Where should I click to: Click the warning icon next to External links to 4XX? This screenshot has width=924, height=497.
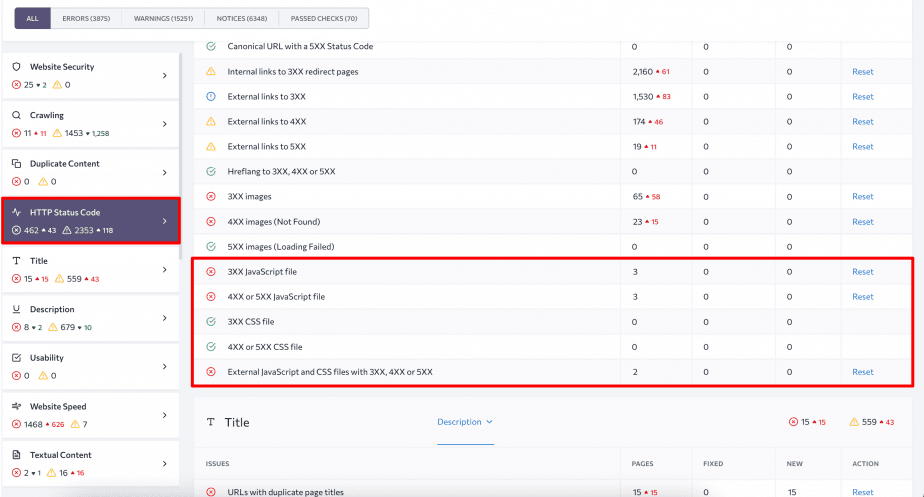210,122
